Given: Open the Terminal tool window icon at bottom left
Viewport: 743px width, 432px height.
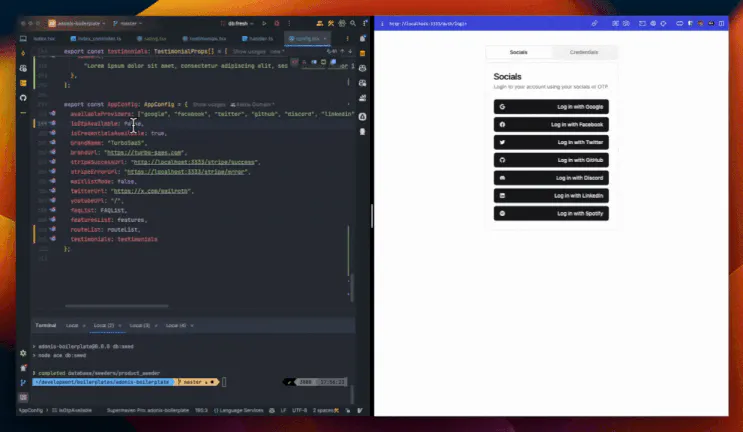Looking at the screenshot, I should (23, 397).
